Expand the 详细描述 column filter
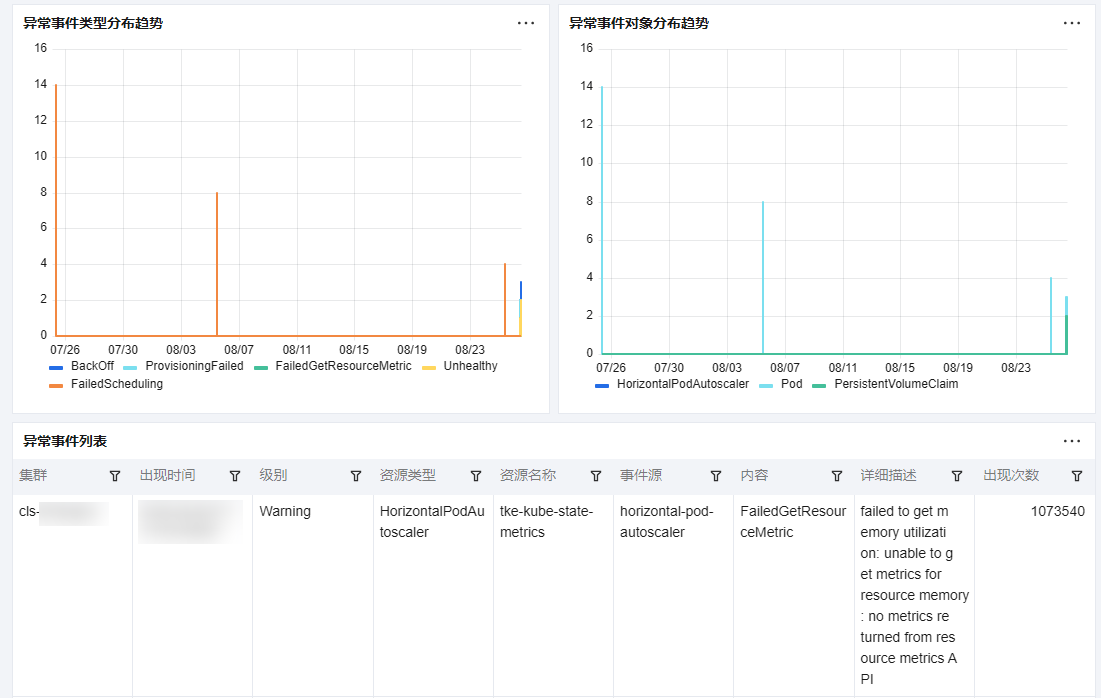This screenshot has height=698, width=1101. [957, 476]
